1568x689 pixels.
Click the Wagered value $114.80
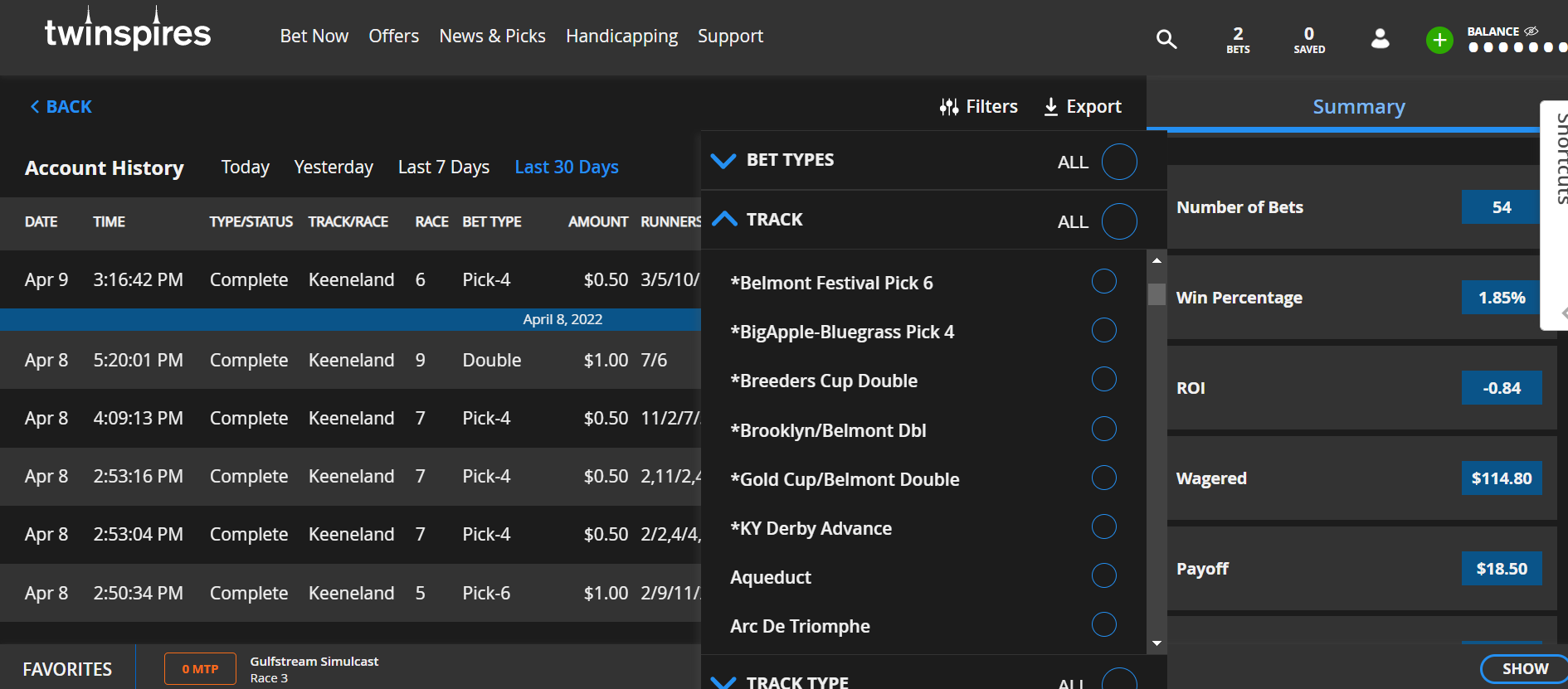(1502, 478)
